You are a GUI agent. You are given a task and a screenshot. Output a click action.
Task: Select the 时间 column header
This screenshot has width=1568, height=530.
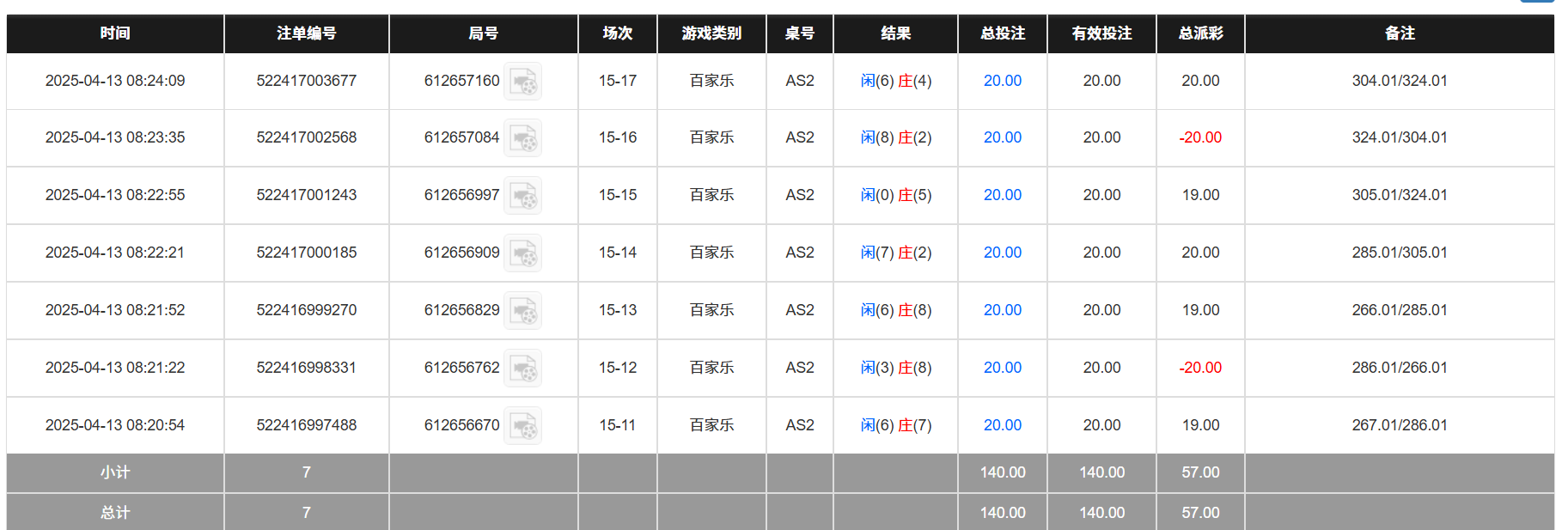[x=114, y=34]
